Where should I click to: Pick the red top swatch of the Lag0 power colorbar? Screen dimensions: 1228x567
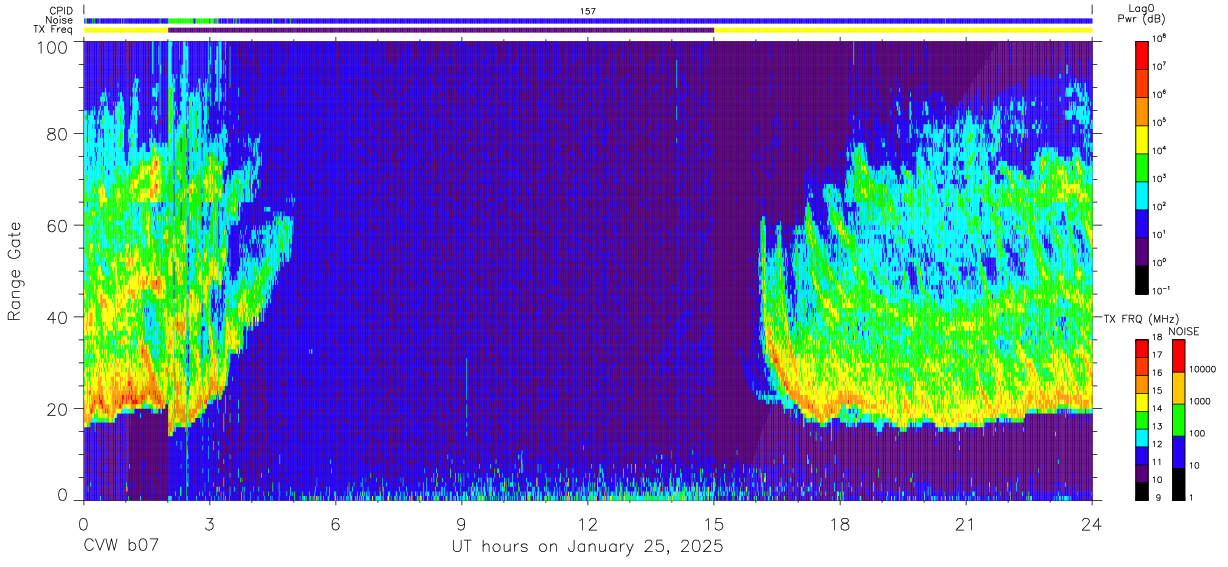pos(1142,54)
